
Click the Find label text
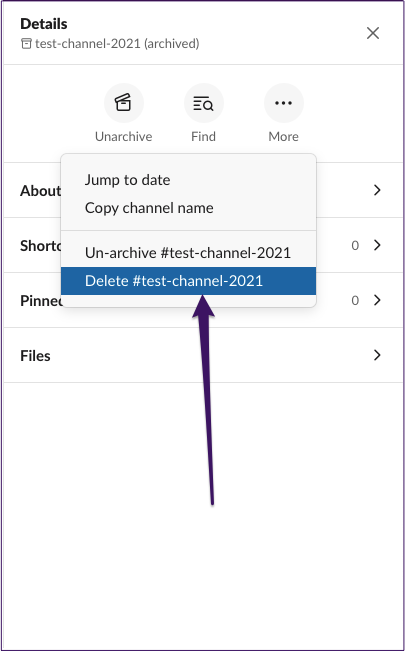coord(204,137)
